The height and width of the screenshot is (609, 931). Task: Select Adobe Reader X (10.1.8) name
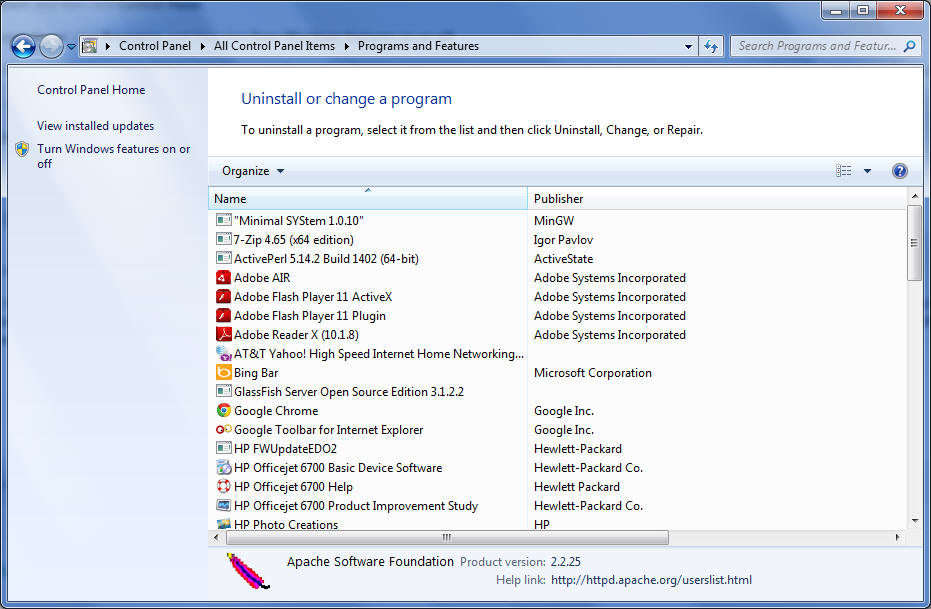[x=296, y=335]
